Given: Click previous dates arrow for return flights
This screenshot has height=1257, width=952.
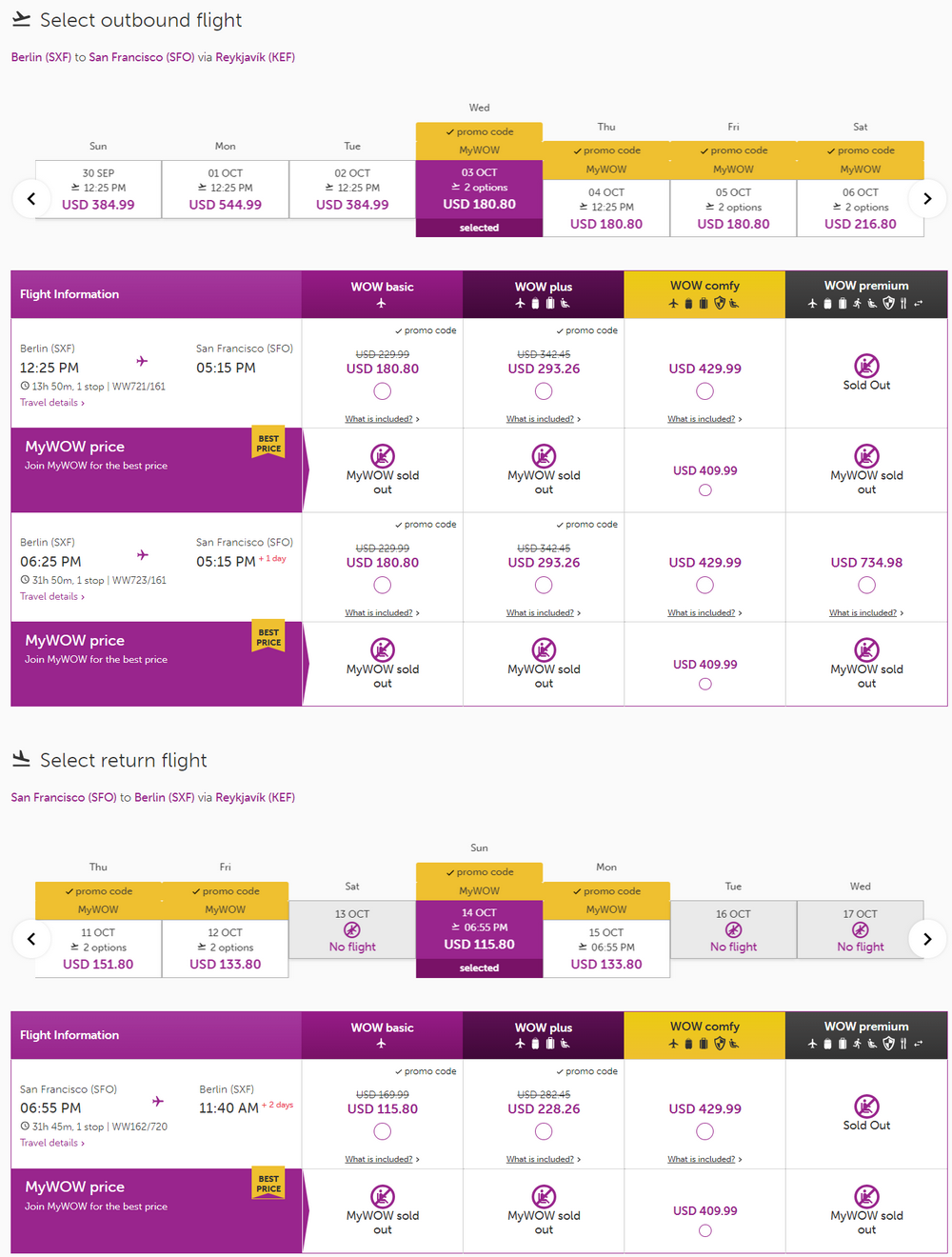Looking at the screenshot, I should click(31, 939).
